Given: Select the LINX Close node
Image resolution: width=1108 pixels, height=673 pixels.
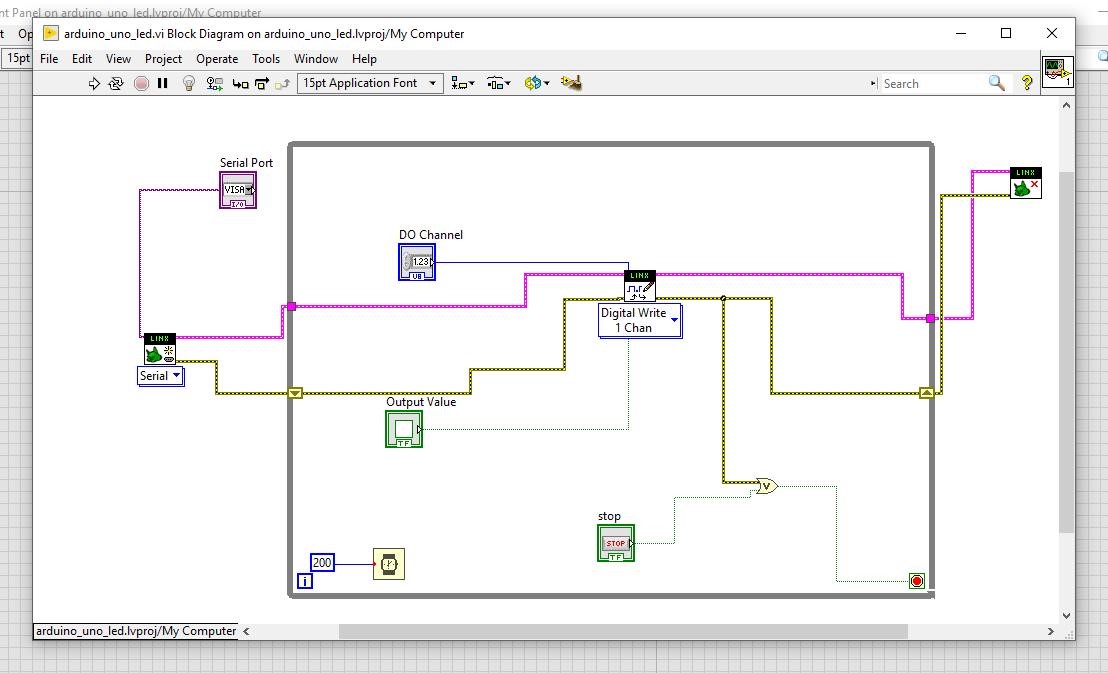Looking at the screenshot, I should (1025, 183).
